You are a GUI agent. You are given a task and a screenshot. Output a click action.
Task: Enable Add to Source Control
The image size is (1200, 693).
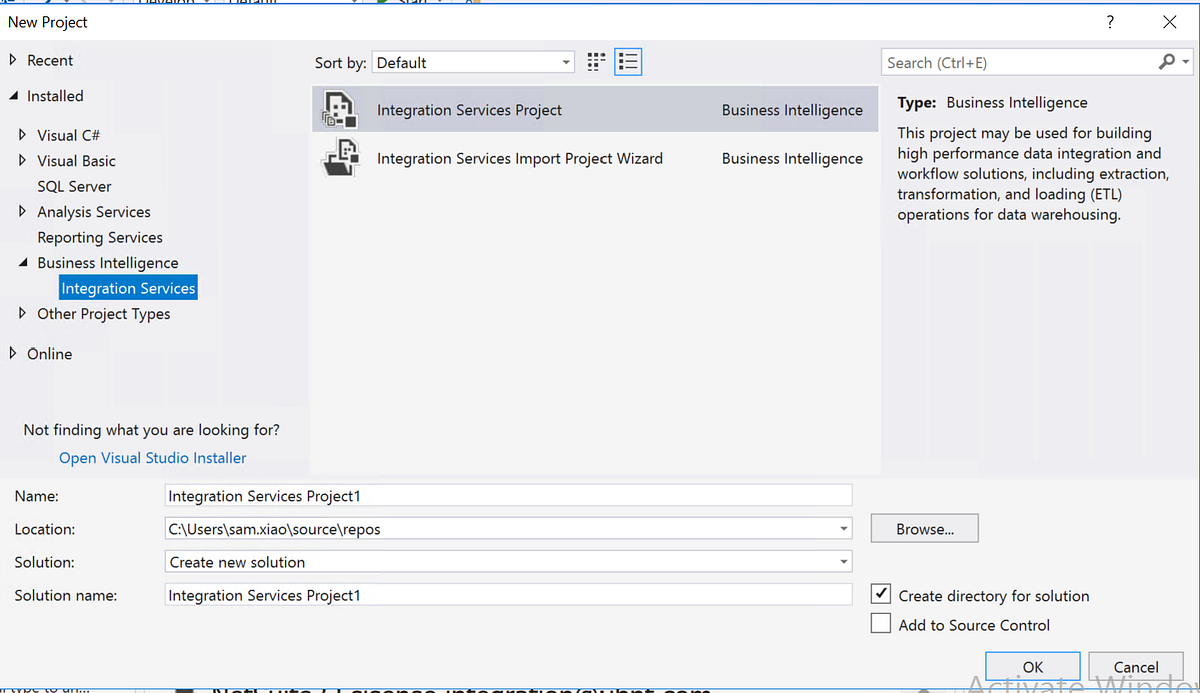pyautogui.click(x=881, y=623)
